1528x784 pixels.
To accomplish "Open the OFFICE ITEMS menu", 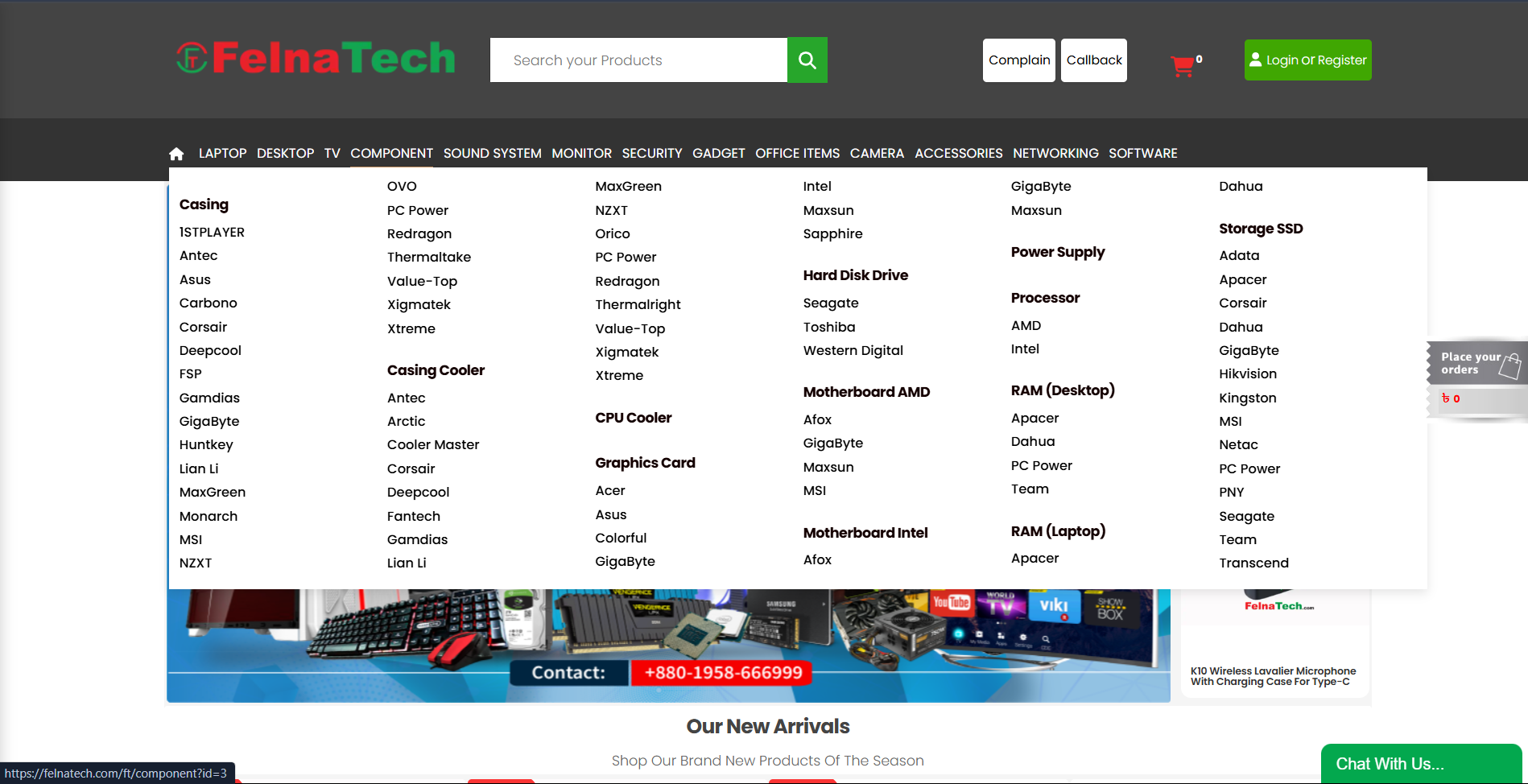I will click(x=798, y=153).
